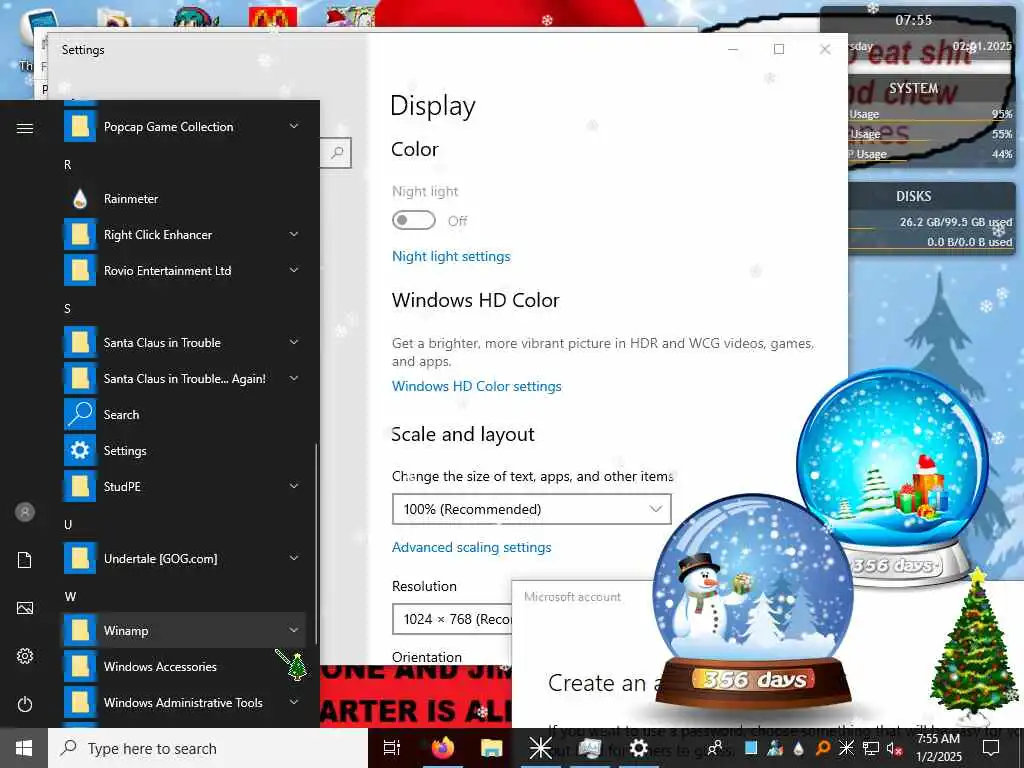
Task: Open File Explorer from the taskbar
Action: [x=492, y=748]
